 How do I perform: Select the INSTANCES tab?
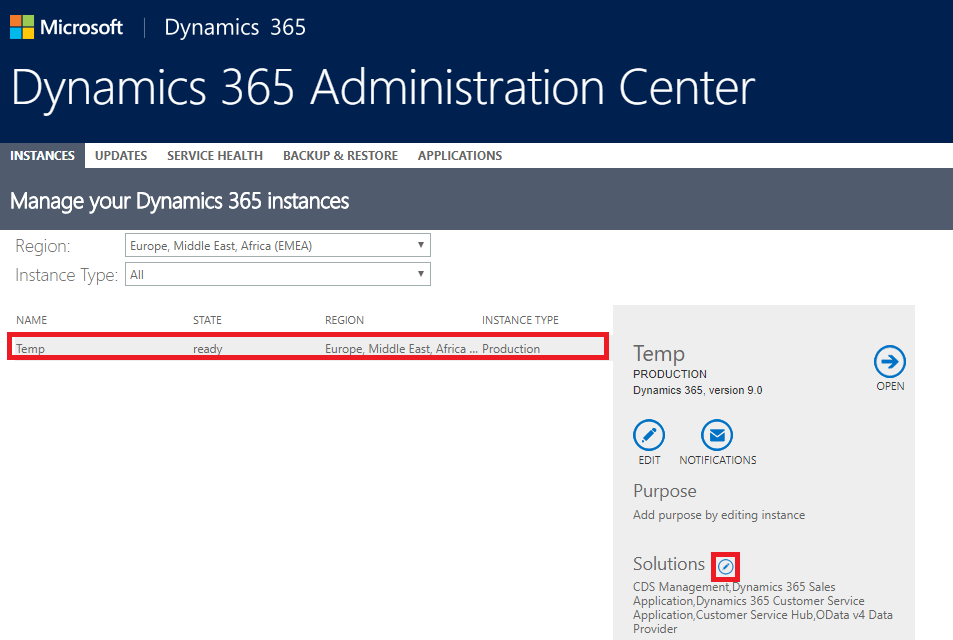(43, 156)
